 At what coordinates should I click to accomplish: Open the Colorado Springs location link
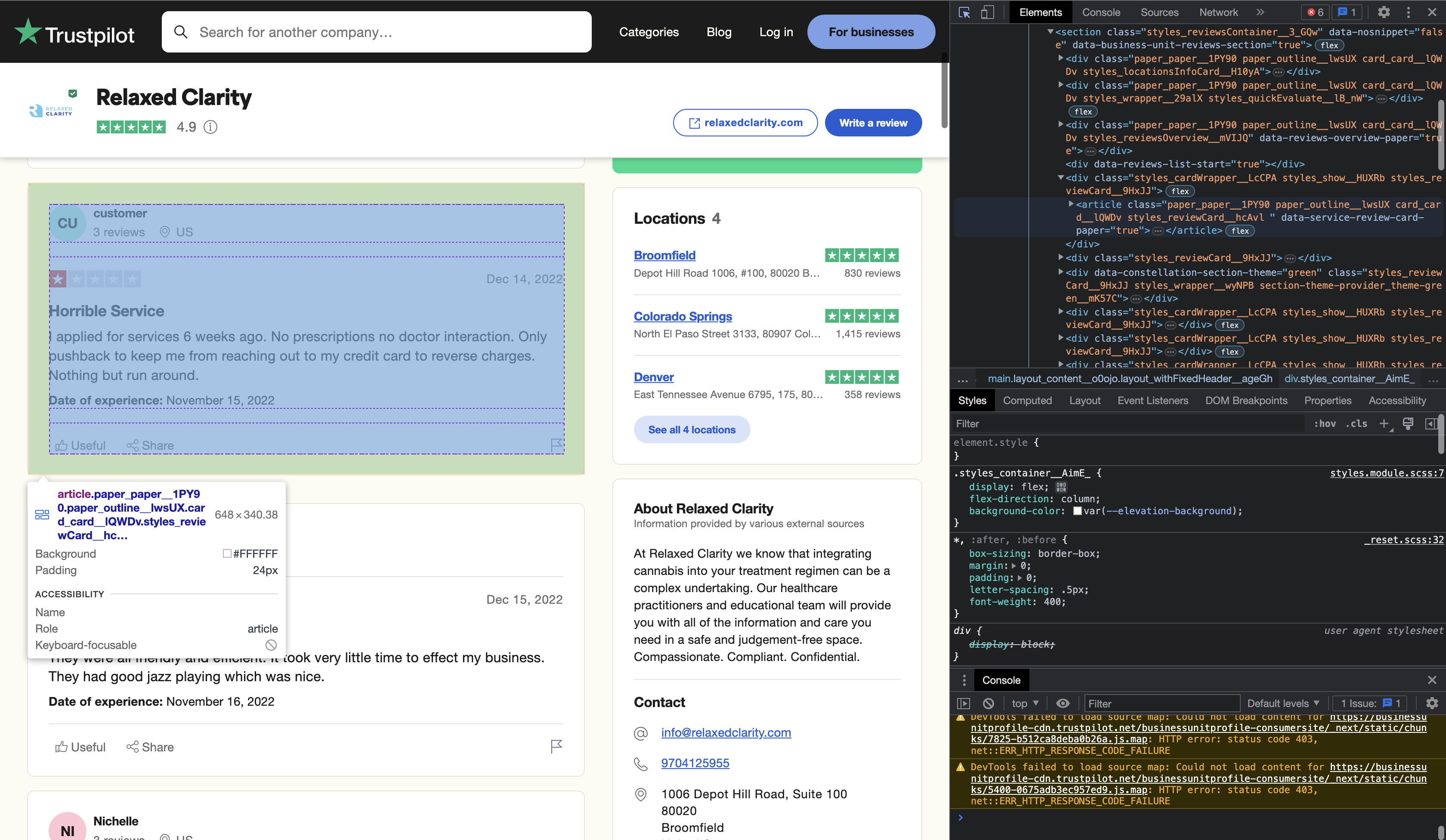click(x=683, y=316)
